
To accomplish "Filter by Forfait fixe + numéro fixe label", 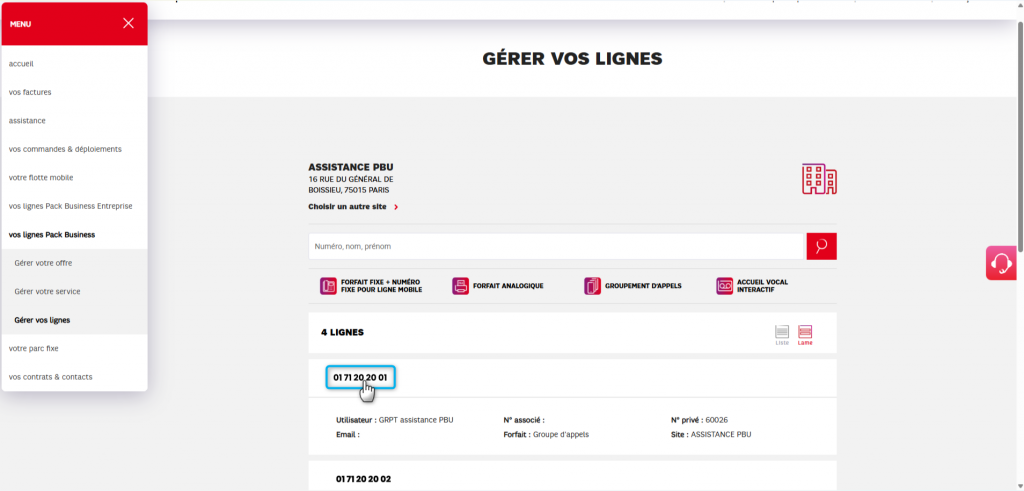I will (x=381, y=286).
